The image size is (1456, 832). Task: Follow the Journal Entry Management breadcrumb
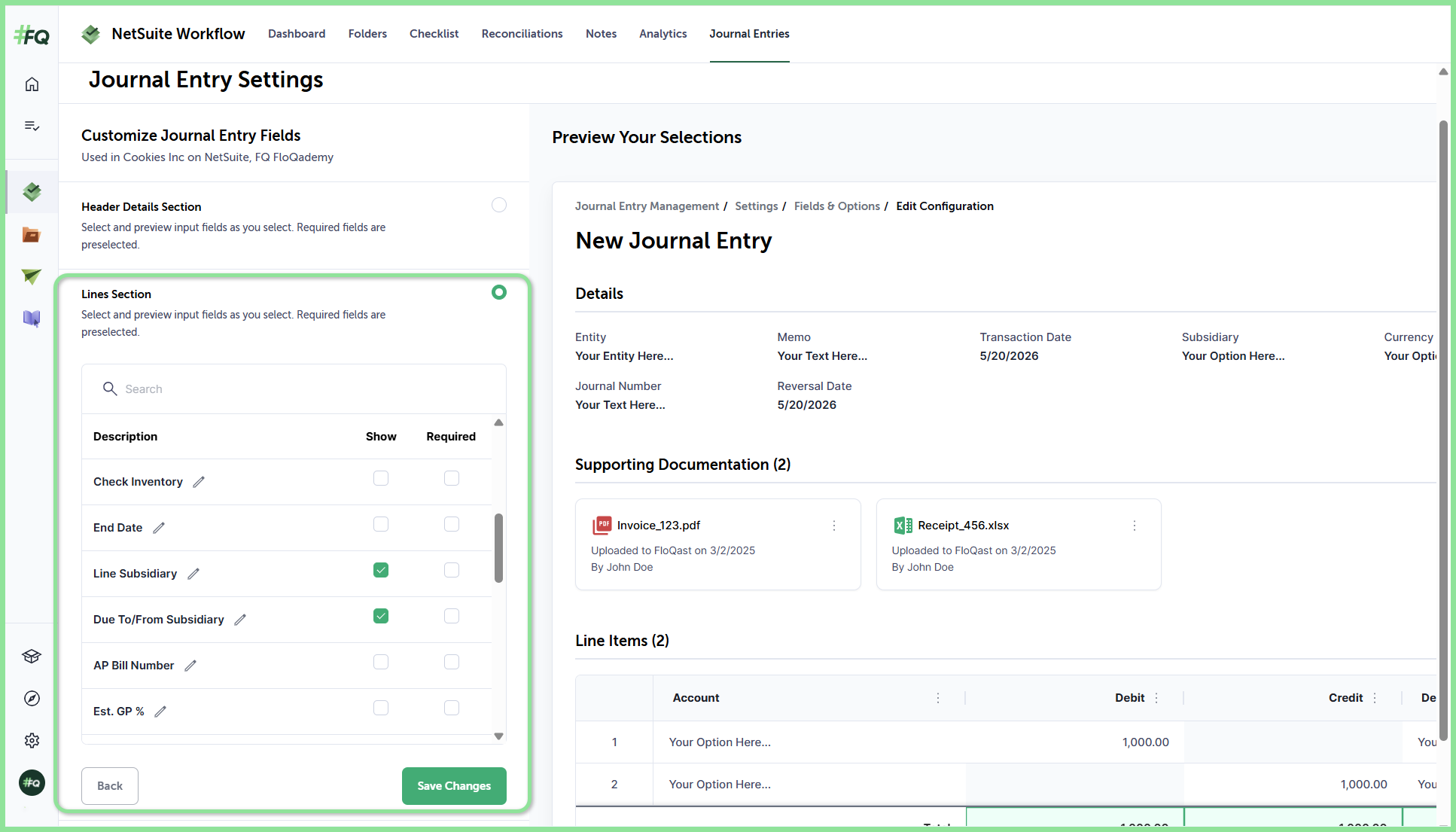[x=647, y=206]
